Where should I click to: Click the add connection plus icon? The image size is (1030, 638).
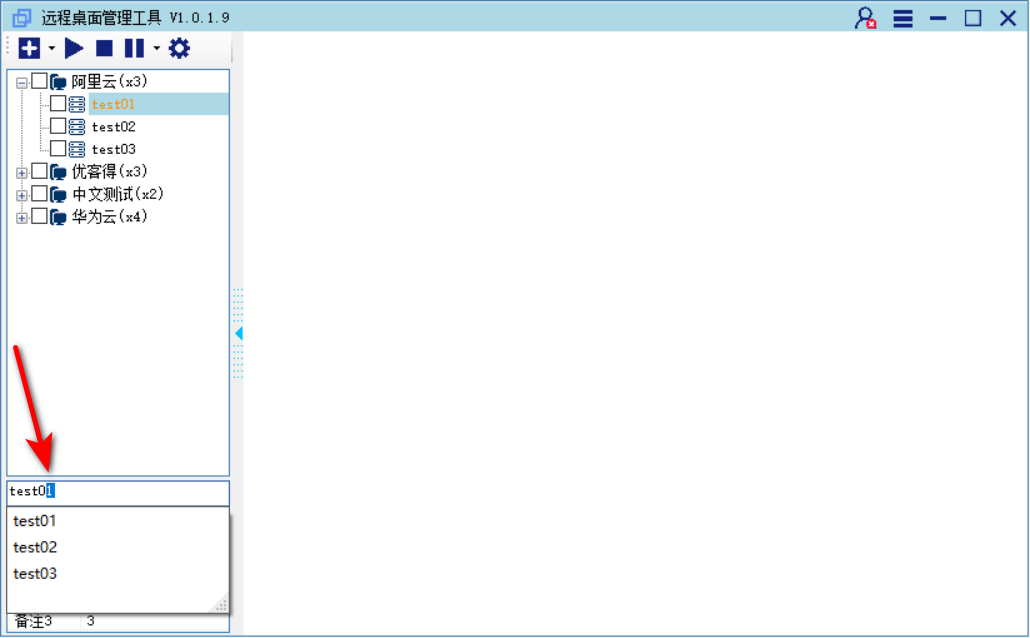click(29, 48)
